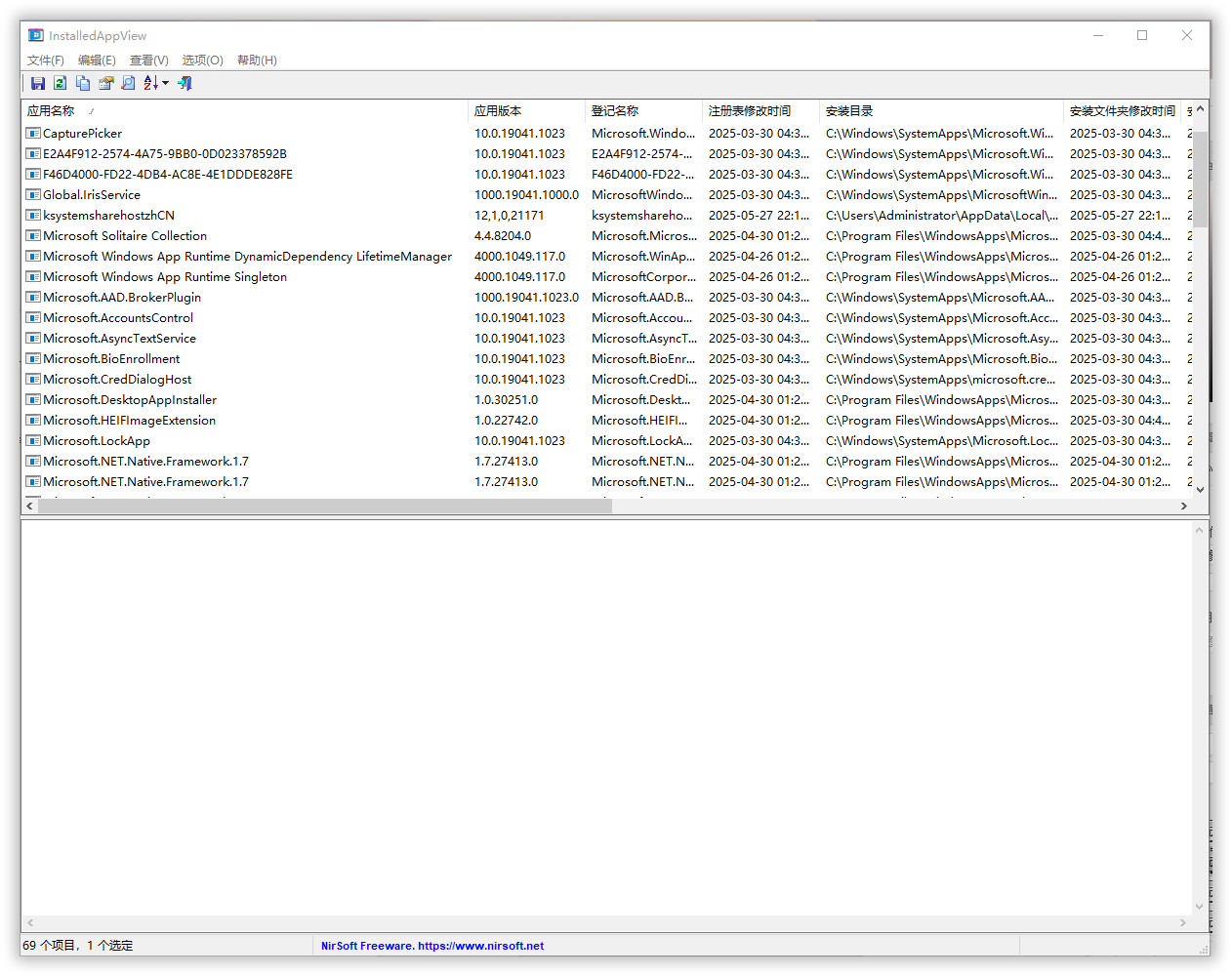Click the Microsoft.CredDialogHost row icon
The image size is (1232, 976).
33,380
